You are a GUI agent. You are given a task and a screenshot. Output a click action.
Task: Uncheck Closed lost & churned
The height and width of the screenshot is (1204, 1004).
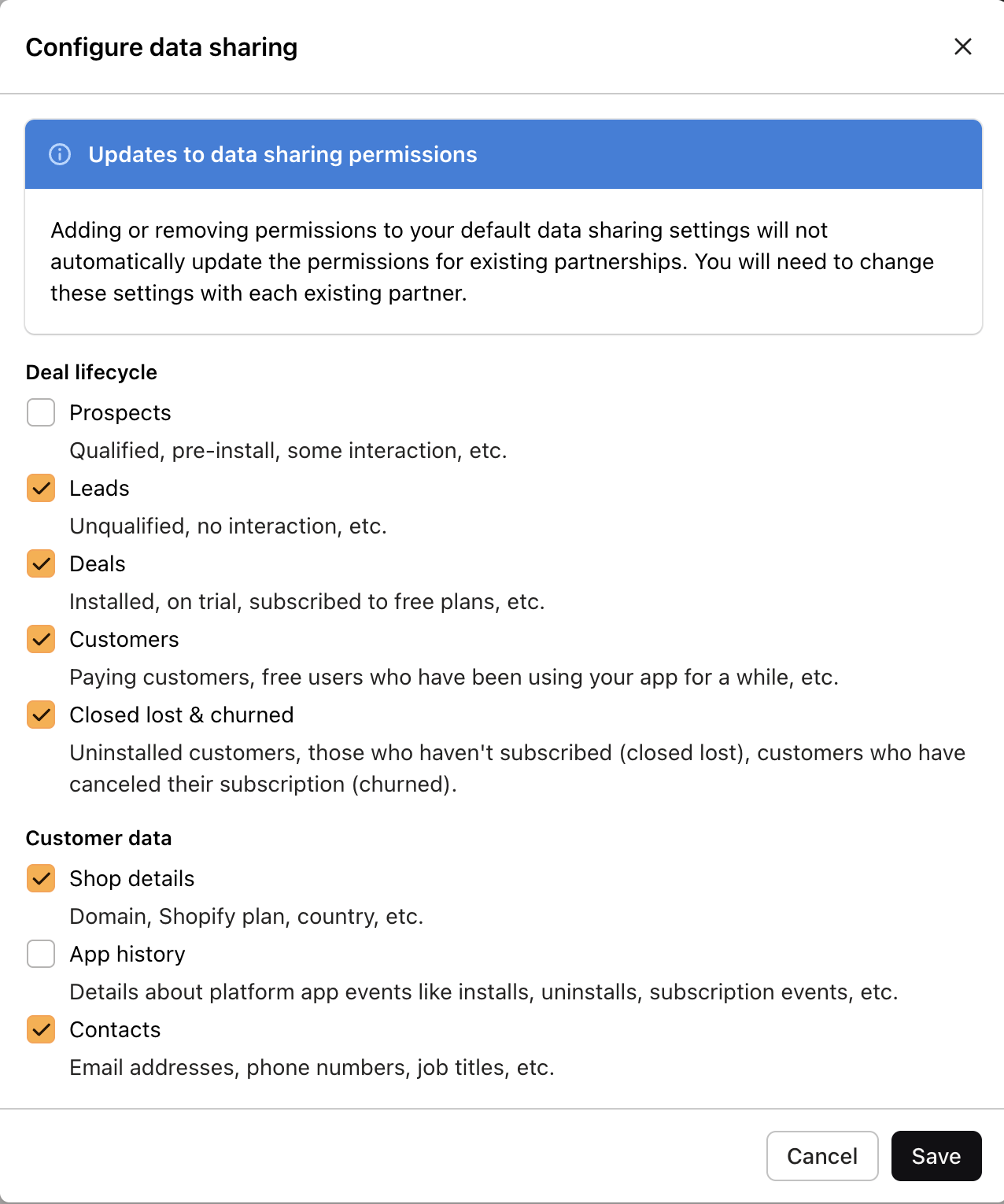click(40, 715)
